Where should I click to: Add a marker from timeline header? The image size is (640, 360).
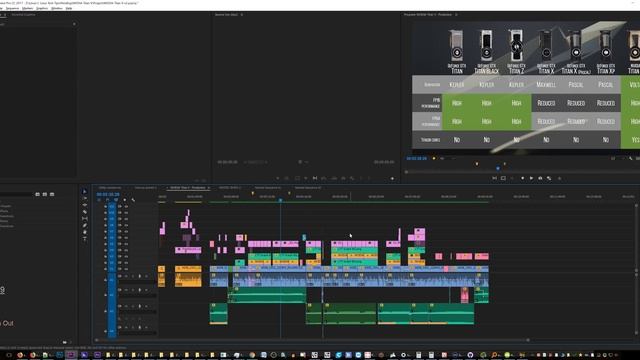pos(124,200)
